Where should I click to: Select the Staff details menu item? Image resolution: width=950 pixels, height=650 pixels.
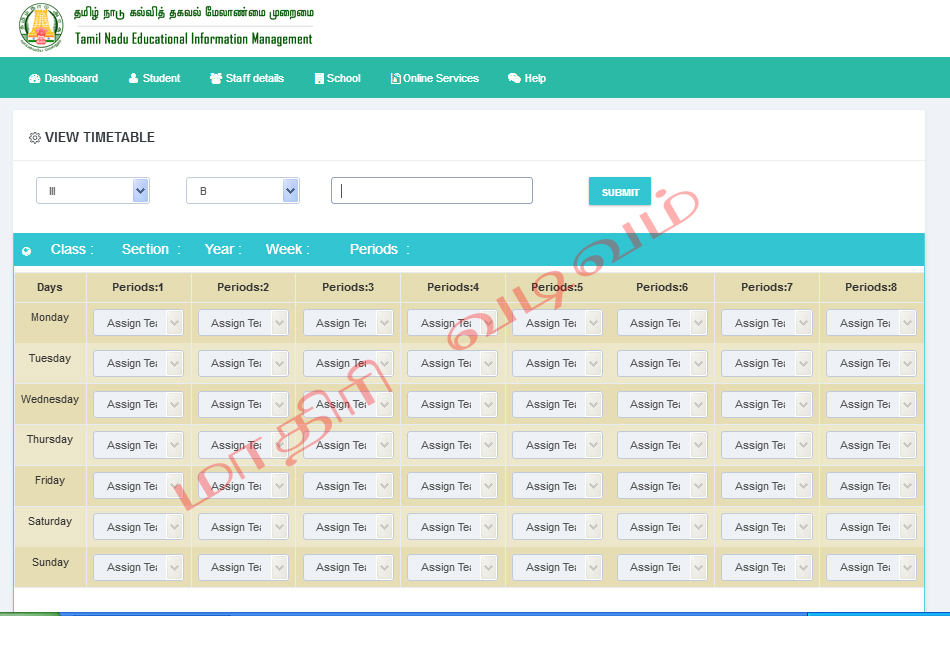click(x=247, y=77)
